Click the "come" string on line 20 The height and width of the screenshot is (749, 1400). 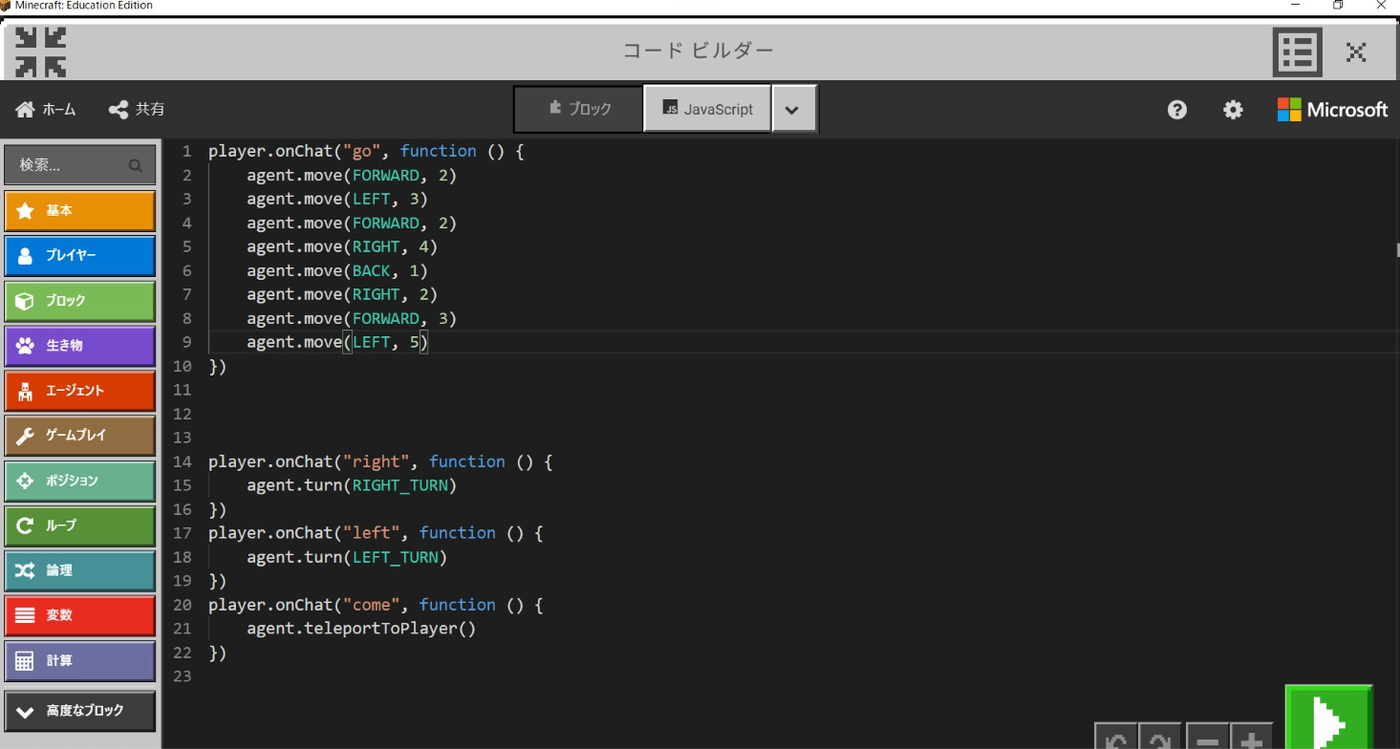[x=371, y=605]
